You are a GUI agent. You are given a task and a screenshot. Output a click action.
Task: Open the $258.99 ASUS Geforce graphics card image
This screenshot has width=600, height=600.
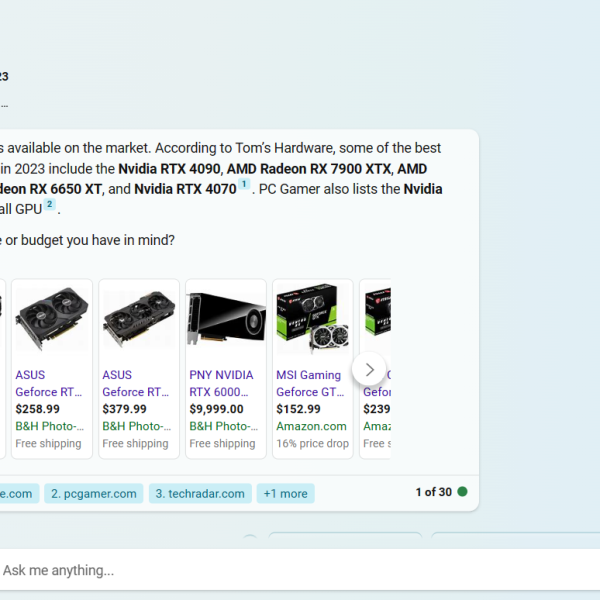[52, 319]
